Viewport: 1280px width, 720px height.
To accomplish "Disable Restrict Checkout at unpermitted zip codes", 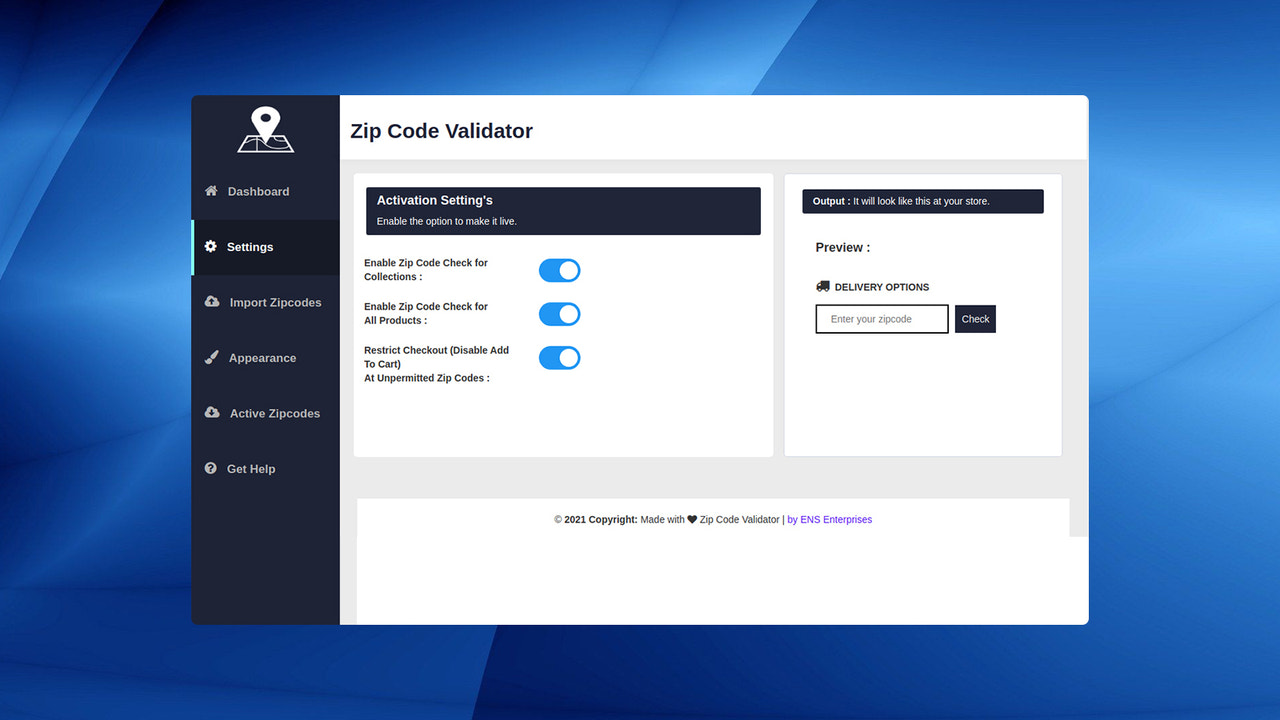I will point(559,357).
